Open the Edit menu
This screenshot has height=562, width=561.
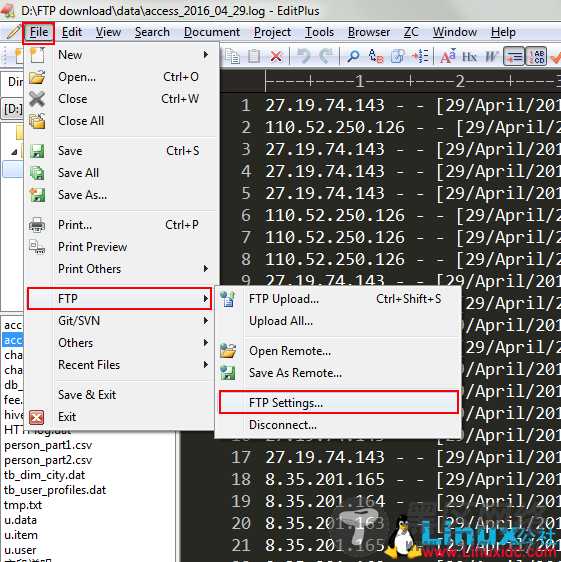click(x=72, y=32)
